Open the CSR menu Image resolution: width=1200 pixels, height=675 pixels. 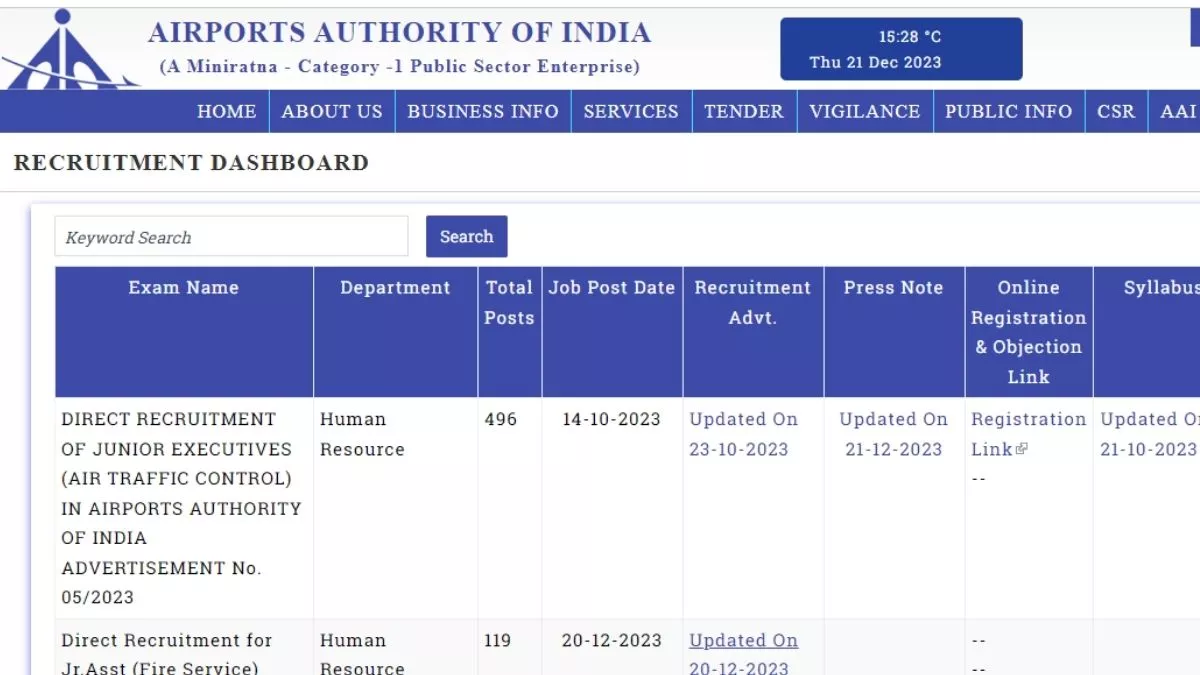[1116, 112]
